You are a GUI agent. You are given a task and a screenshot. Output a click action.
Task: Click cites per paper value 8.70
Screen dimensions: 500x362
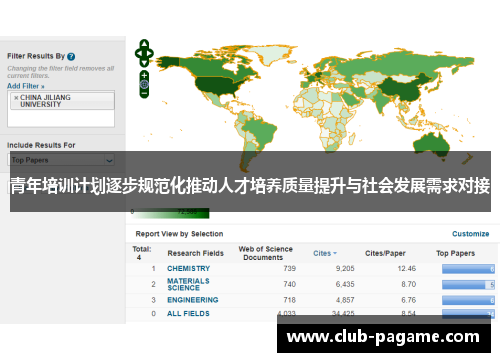pyautogui.click(x=408, y=284)
